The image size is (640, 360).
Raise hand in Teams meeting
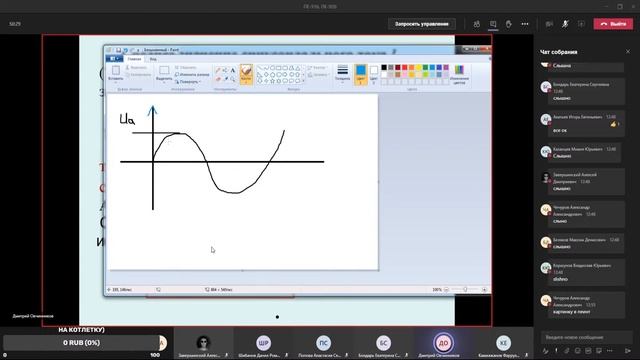[509, 24]
